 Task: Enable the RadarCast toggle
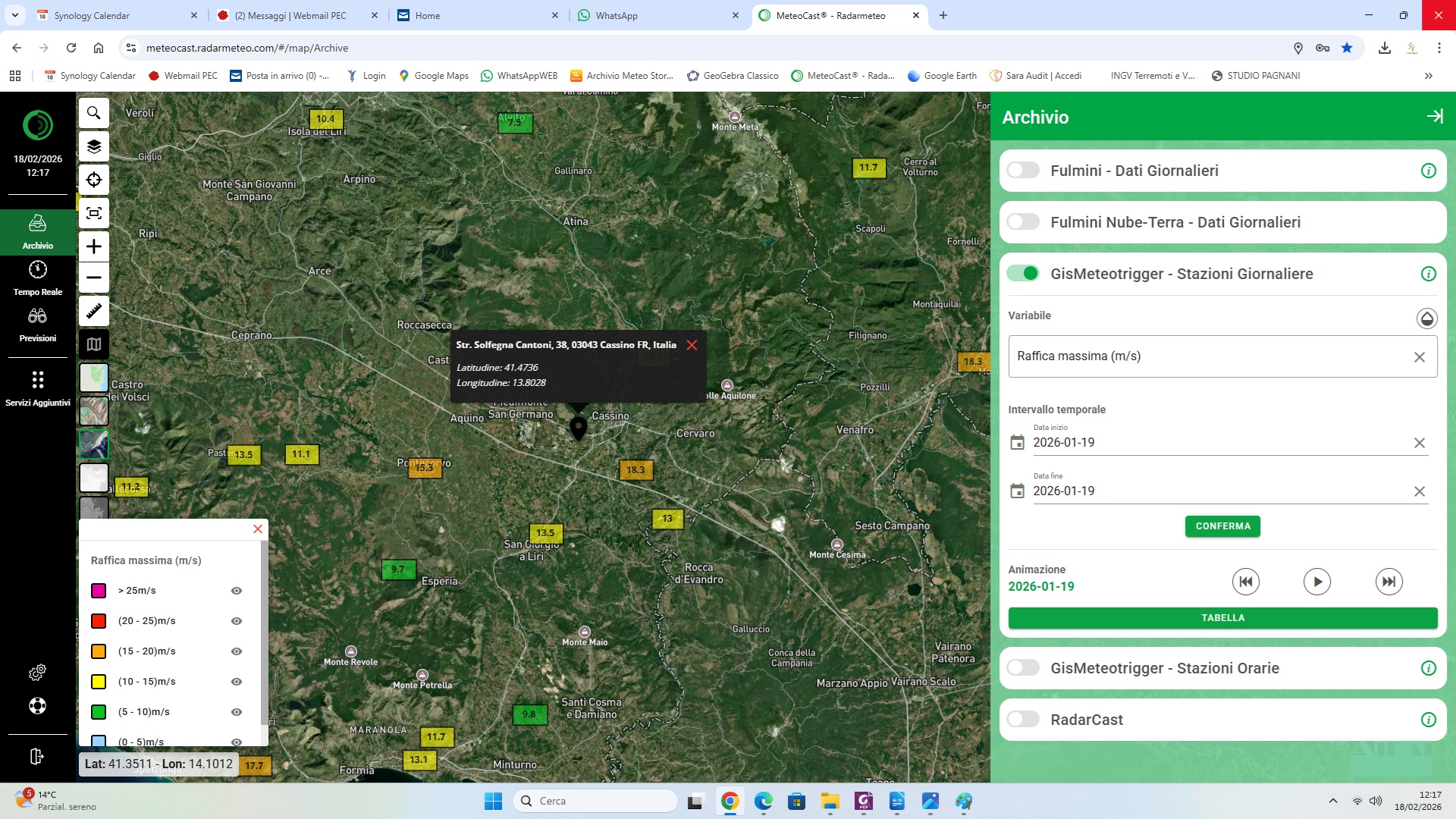point(1023,720)
